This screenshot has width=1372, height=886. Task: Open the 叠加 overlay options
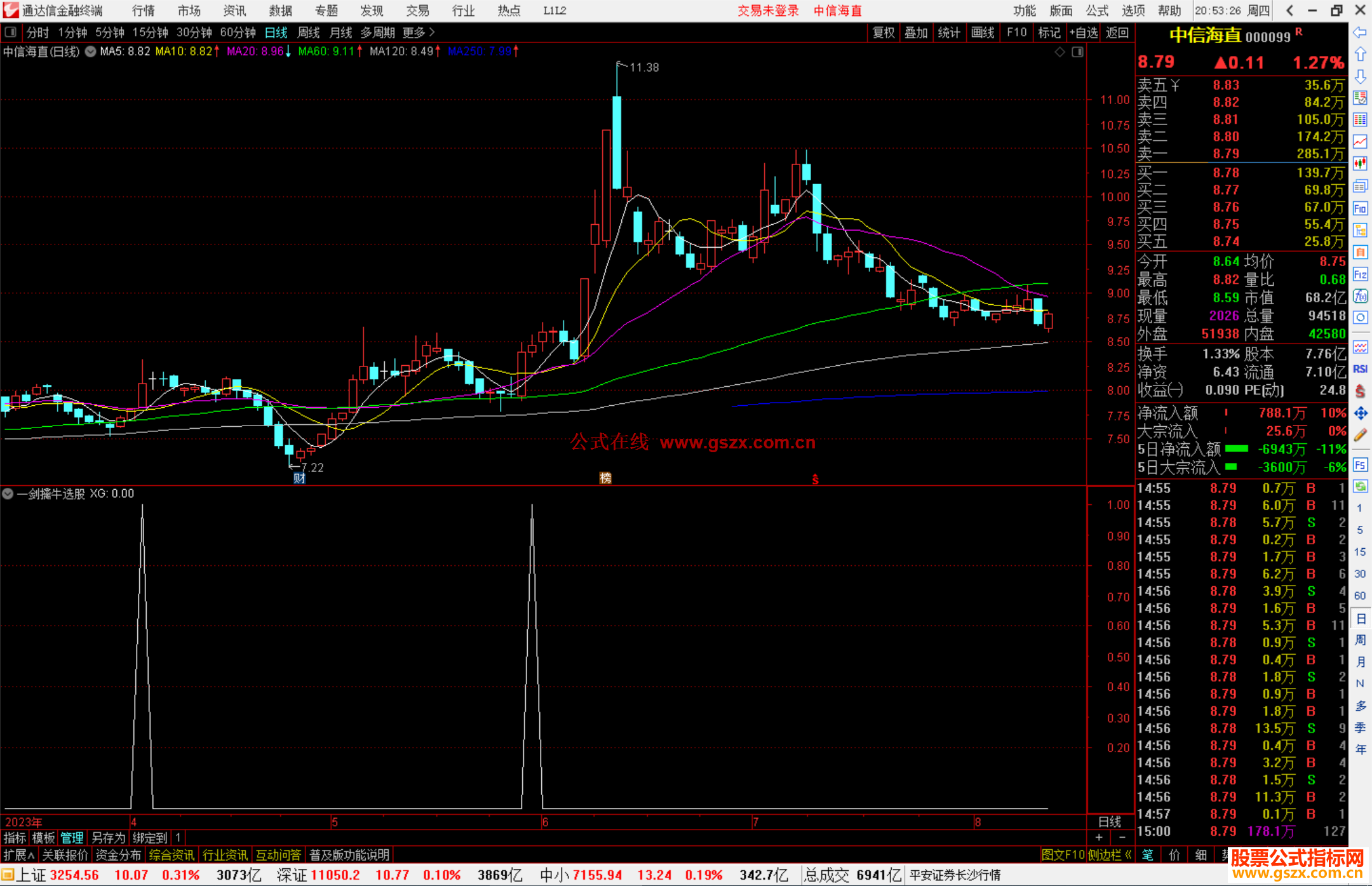(916, 32)
